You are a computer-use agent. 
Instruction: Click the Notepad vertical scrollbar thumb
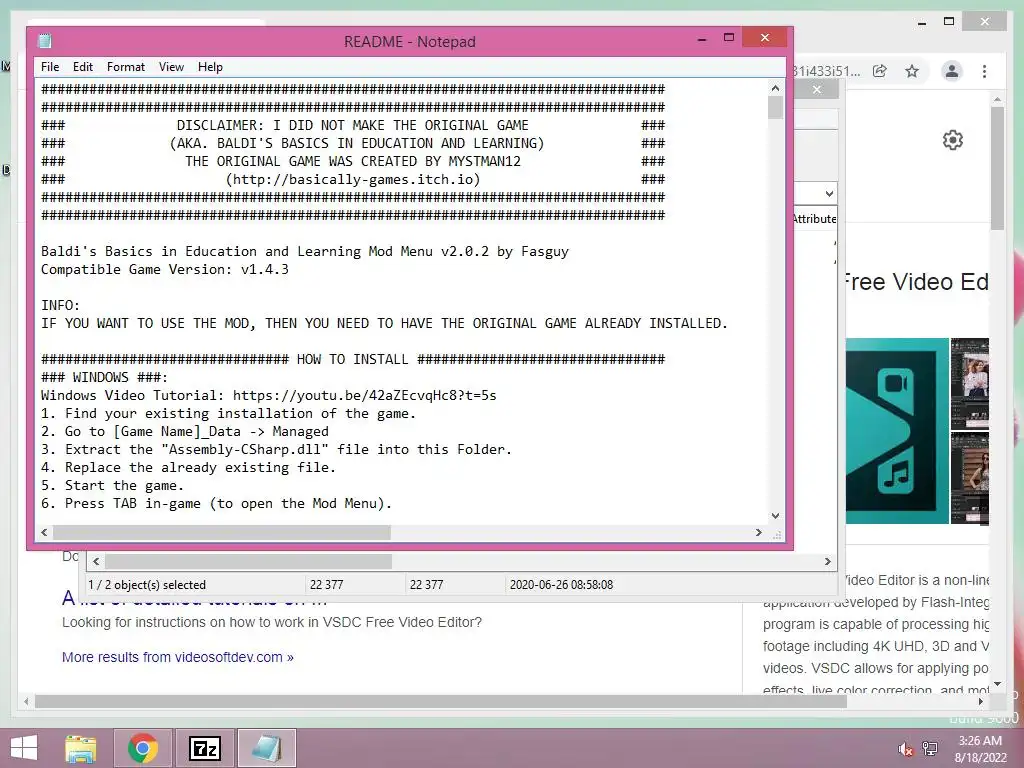point(775,108)
